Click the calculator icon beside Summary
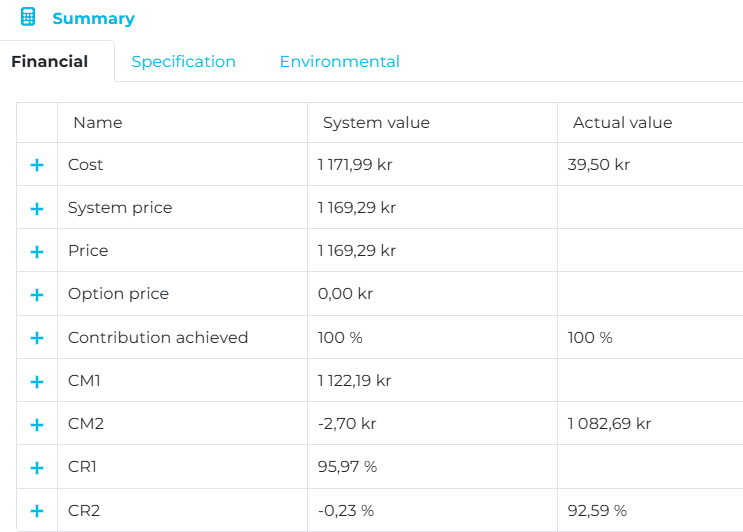Viewport: 743px width, 532px height. click(x=28, y=18)
